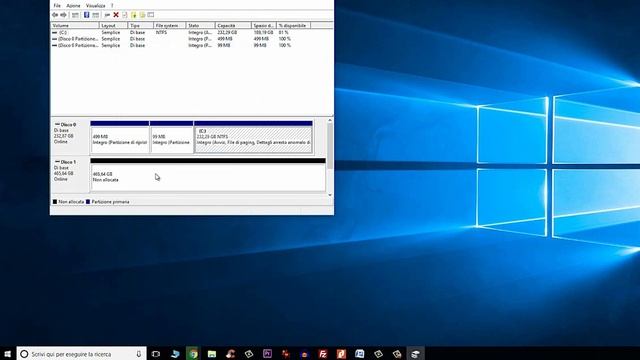The image size is (640, 360).
Task: Click the disk pane scrollbar up arrow
Action: 330,120
